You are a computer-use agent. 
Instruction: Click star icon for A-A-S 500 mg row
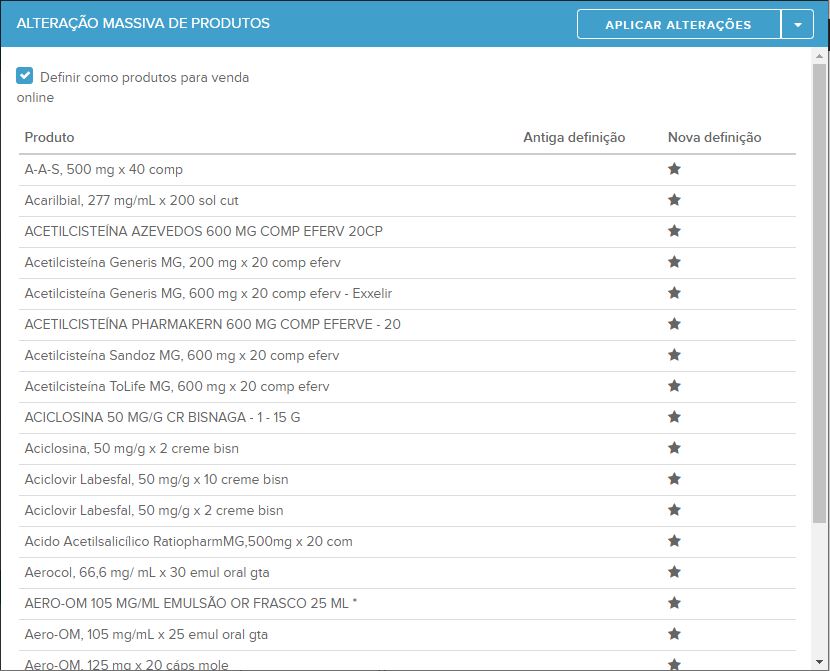coord(674,169)
